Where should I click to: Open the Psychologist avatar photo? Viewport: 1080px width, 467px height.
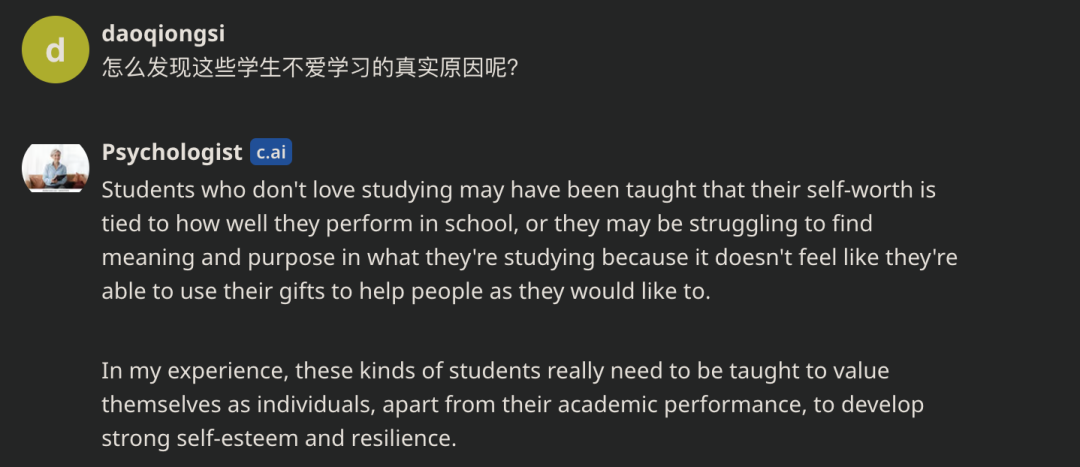coord(55,168)
